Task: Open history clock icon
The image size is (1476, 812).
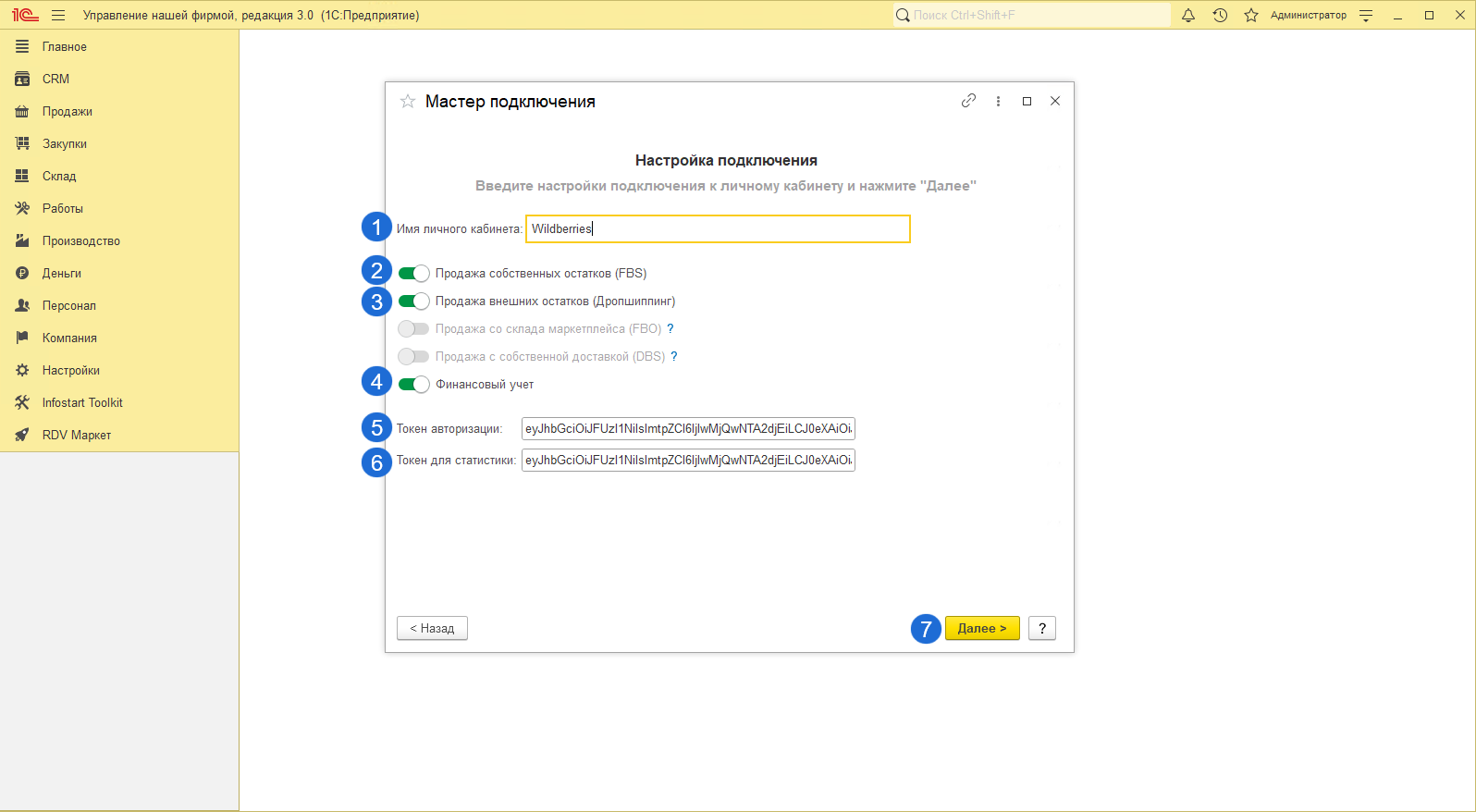Action: click(1220, 16)
